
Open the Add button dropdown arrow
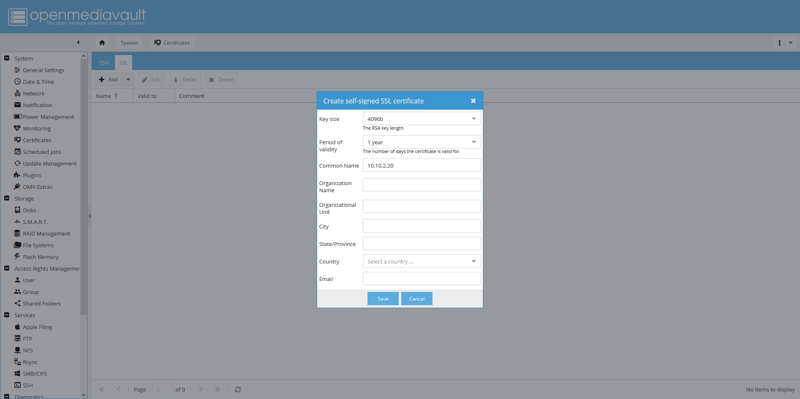click(128, 80)
